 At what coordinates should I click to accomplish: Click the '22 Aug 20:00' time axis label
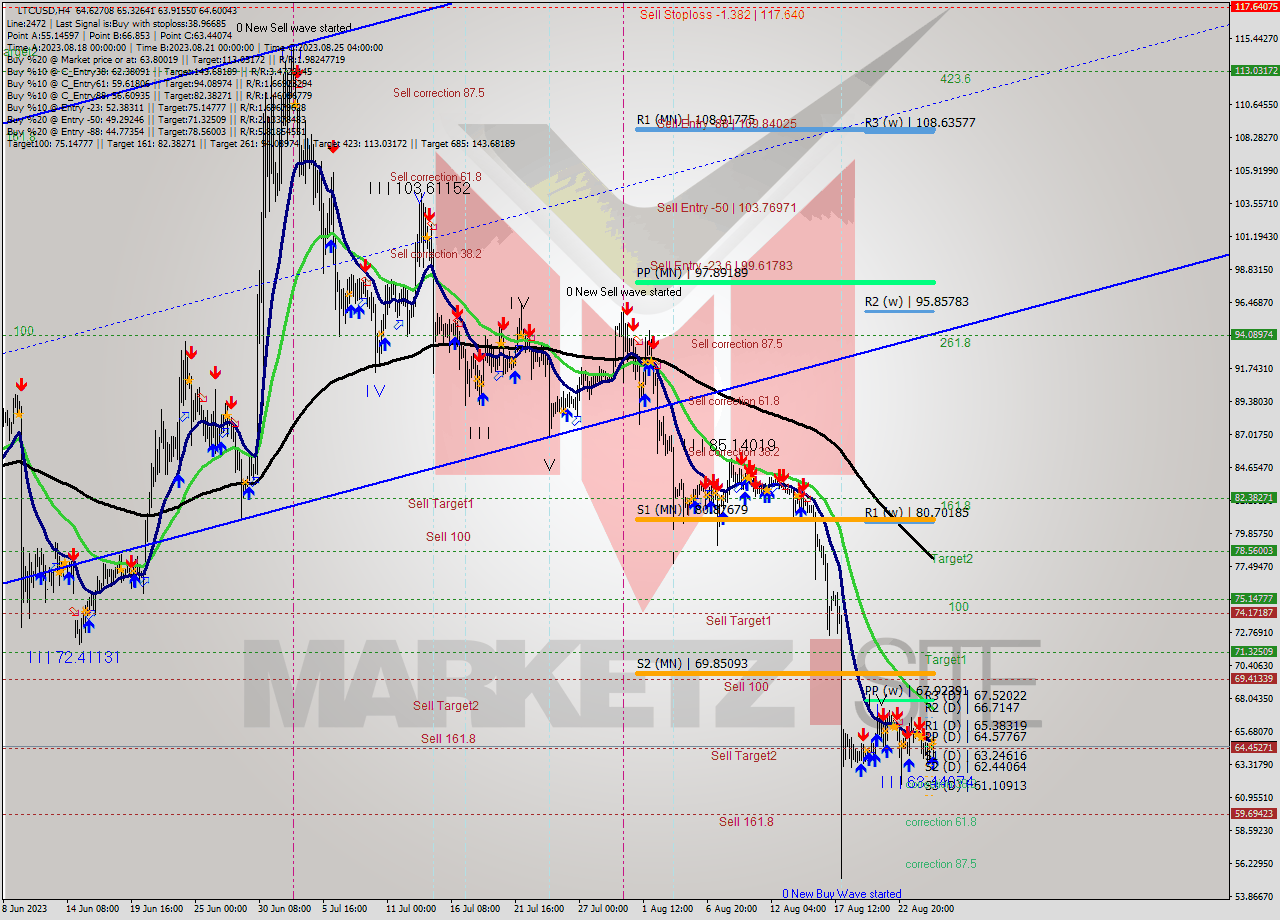(924, 909)
